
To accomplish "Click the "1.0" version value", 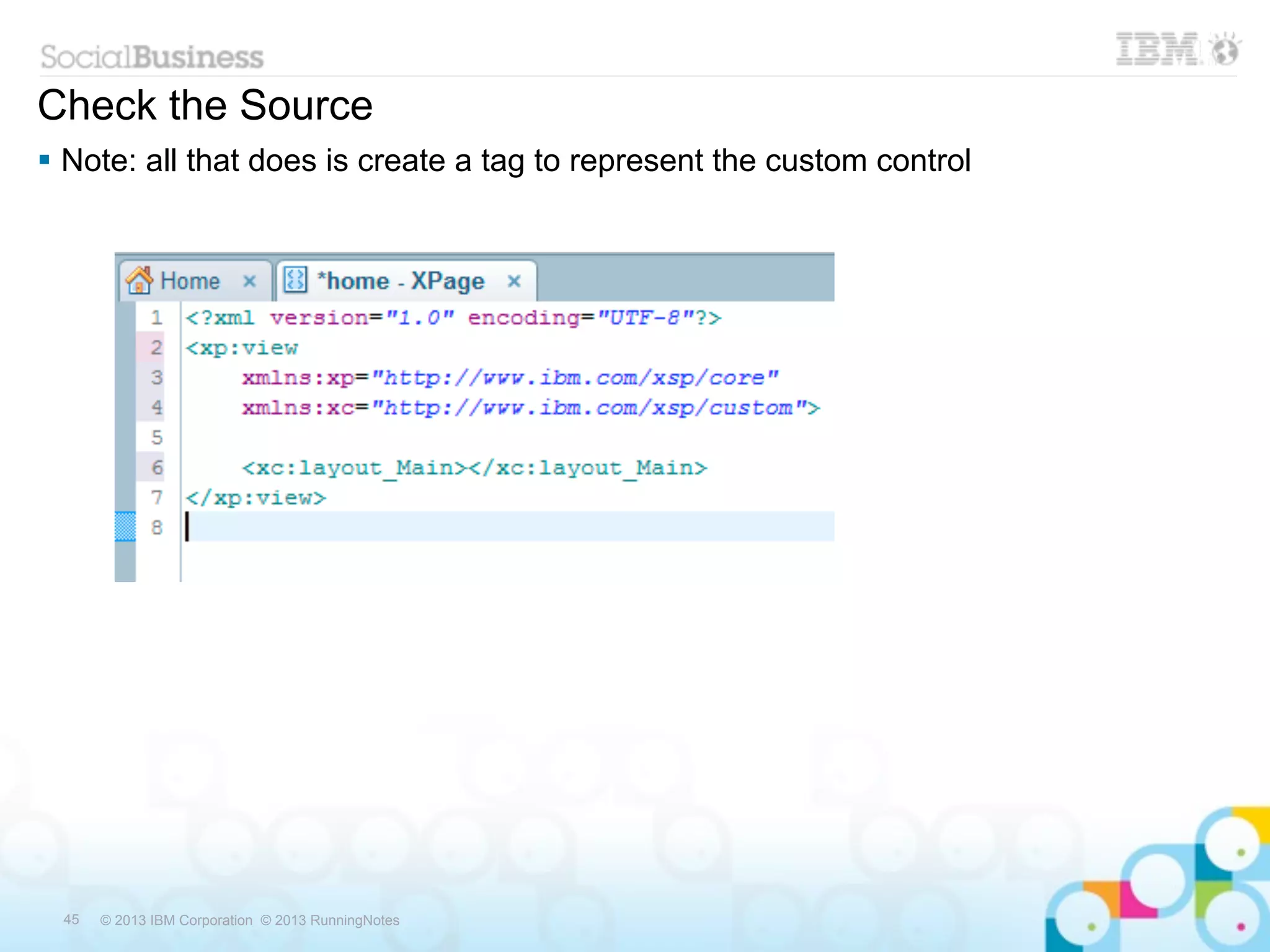I will point(420,318).
